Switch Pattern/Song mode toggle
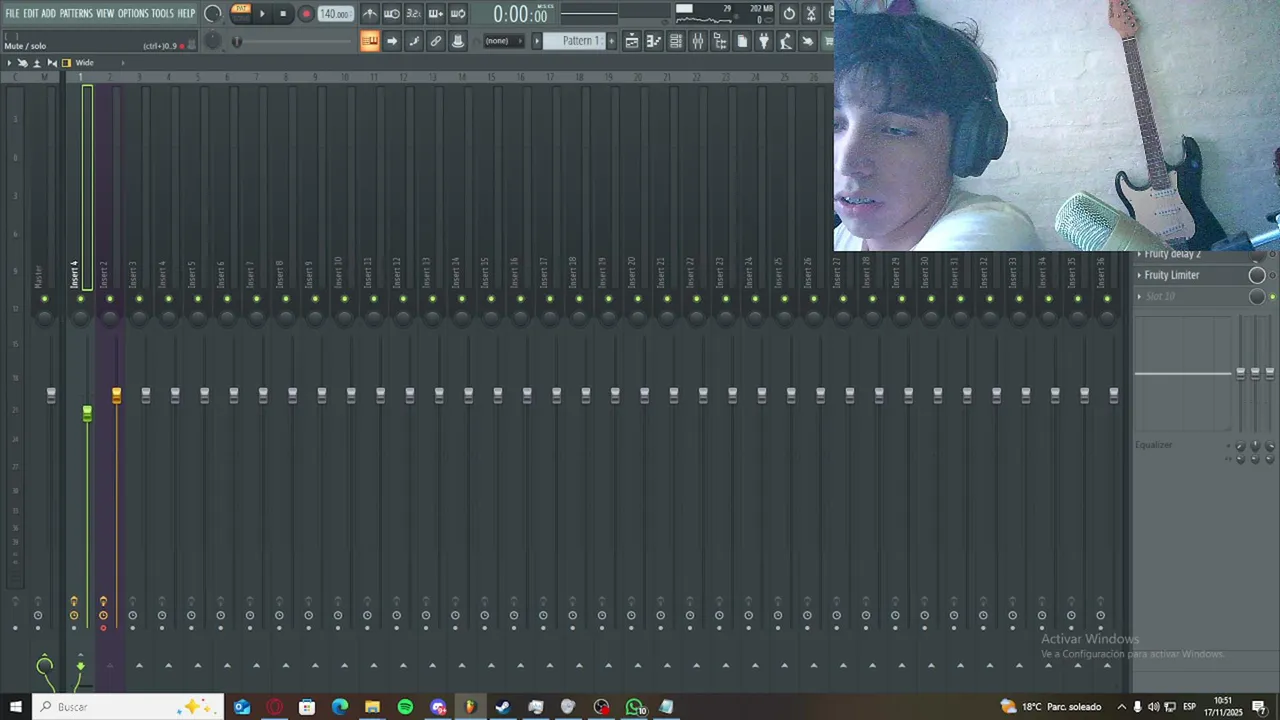This screenshot has height=720, width=1280. coord(240,13)
